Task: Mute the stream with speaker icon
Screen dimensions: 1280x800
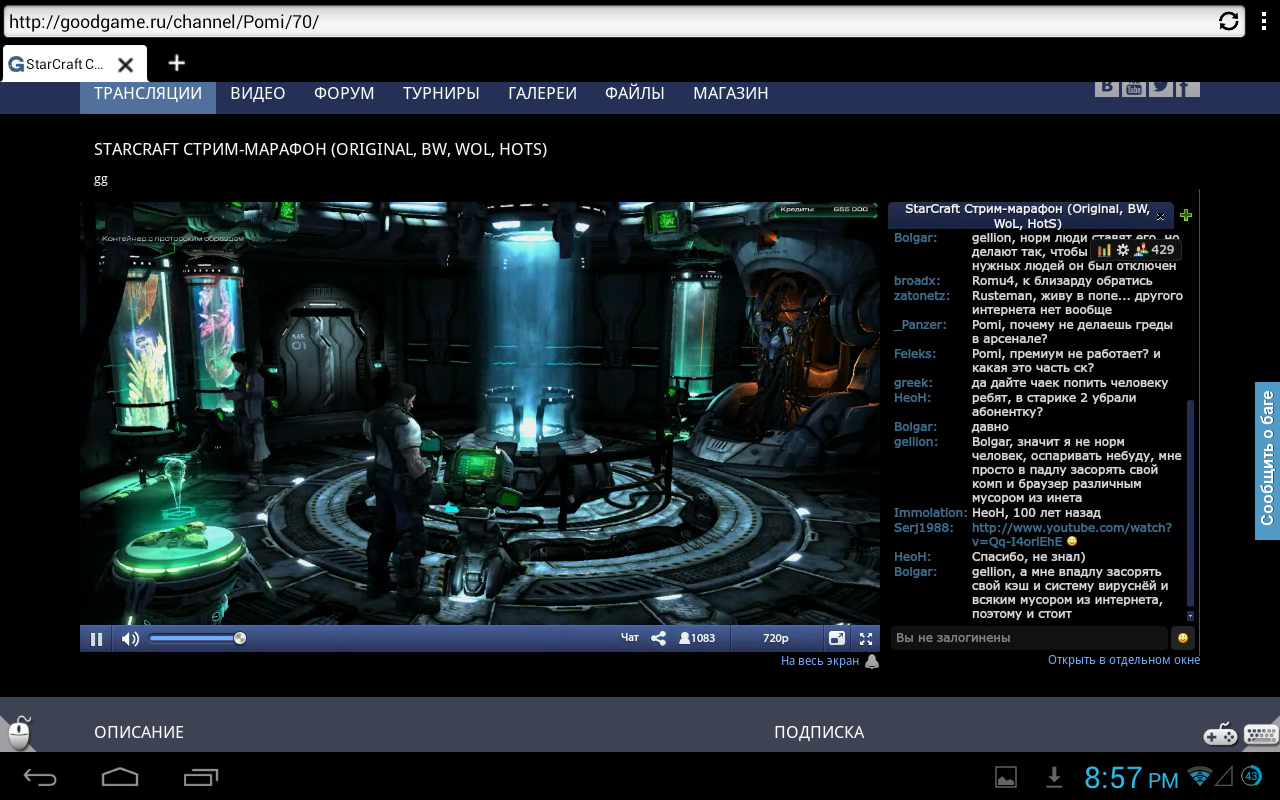Action: pyautogui.click(x=130, y=639)
